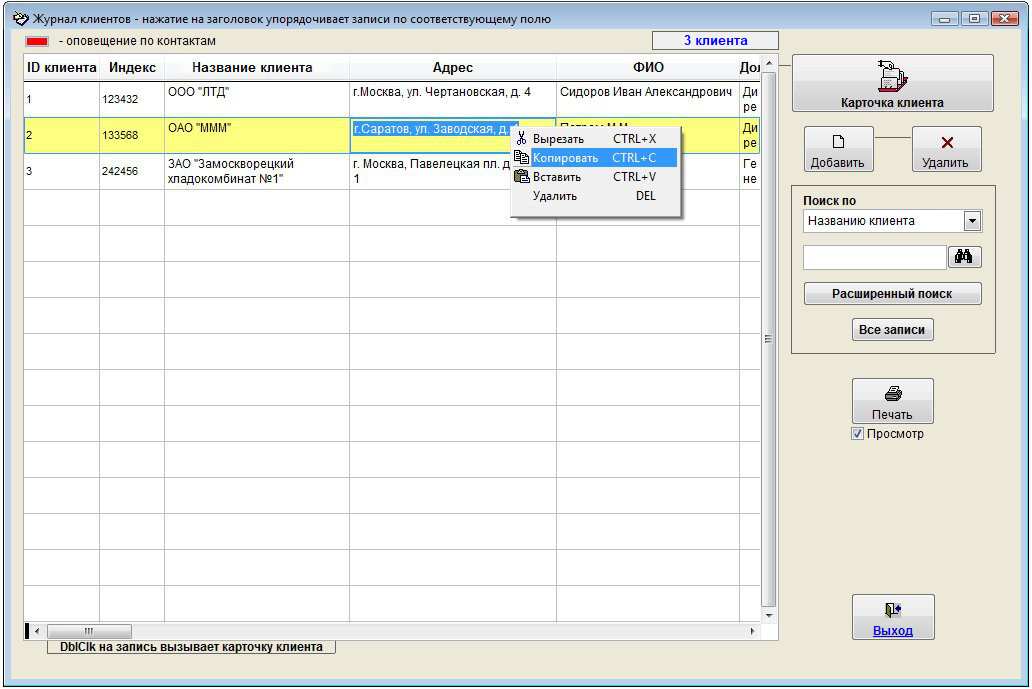This screenshot has width=1032, height=689.
Task: Toggle the Просмотр checkbox
Action: (x=857, y=434)
